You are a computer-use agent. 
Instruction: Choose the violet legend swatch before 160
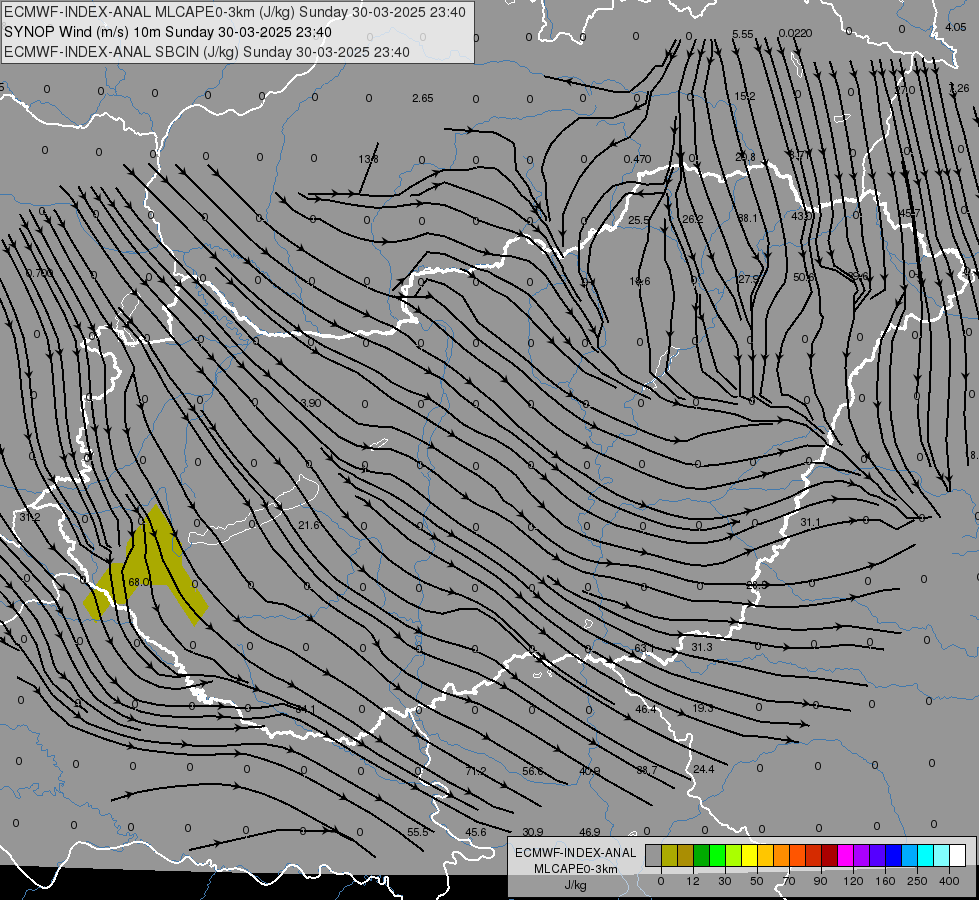pos(877,855)
